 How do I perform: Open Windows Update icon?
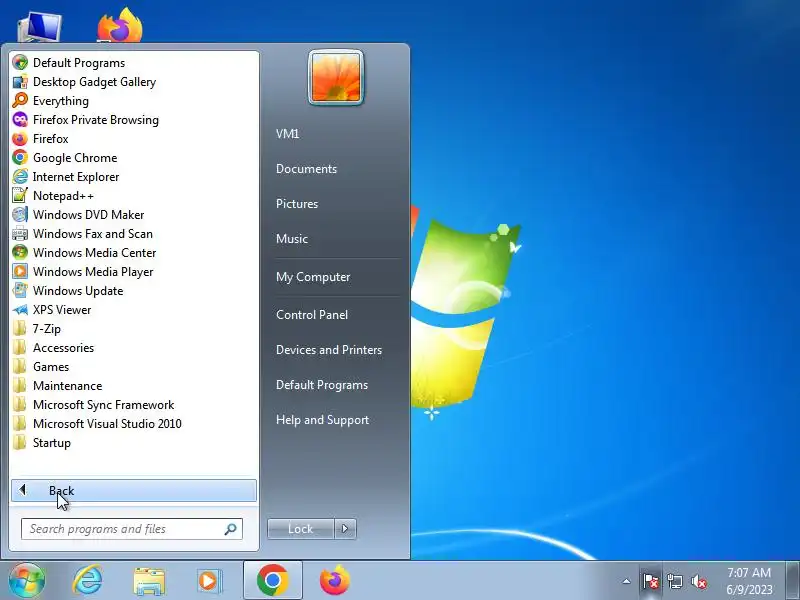20,290
